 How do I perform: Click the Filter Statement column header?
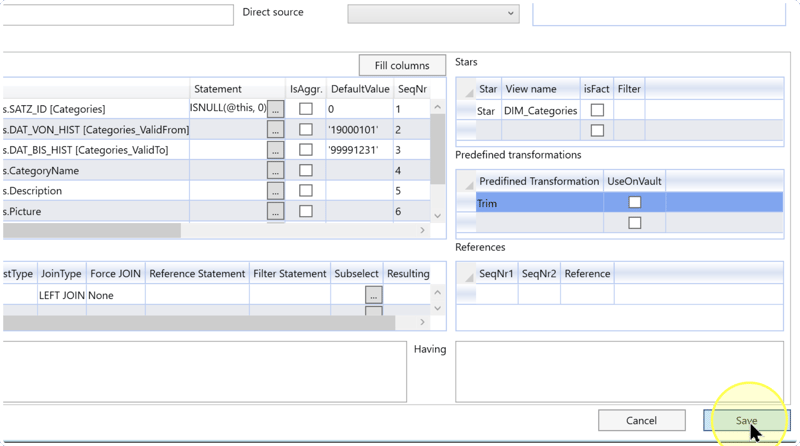click(289, 274)
